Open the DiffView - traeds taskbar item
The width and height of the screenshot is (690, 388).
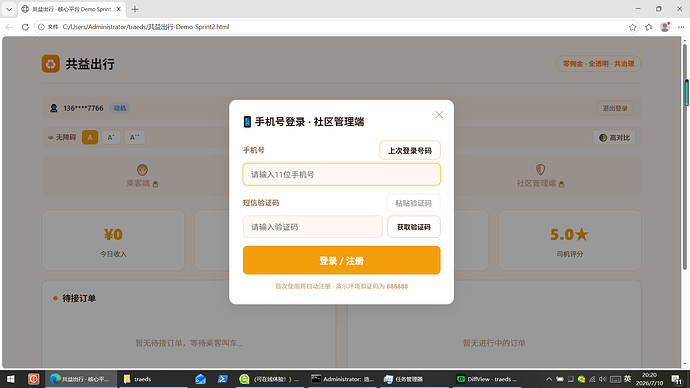(x=486, y=379)
